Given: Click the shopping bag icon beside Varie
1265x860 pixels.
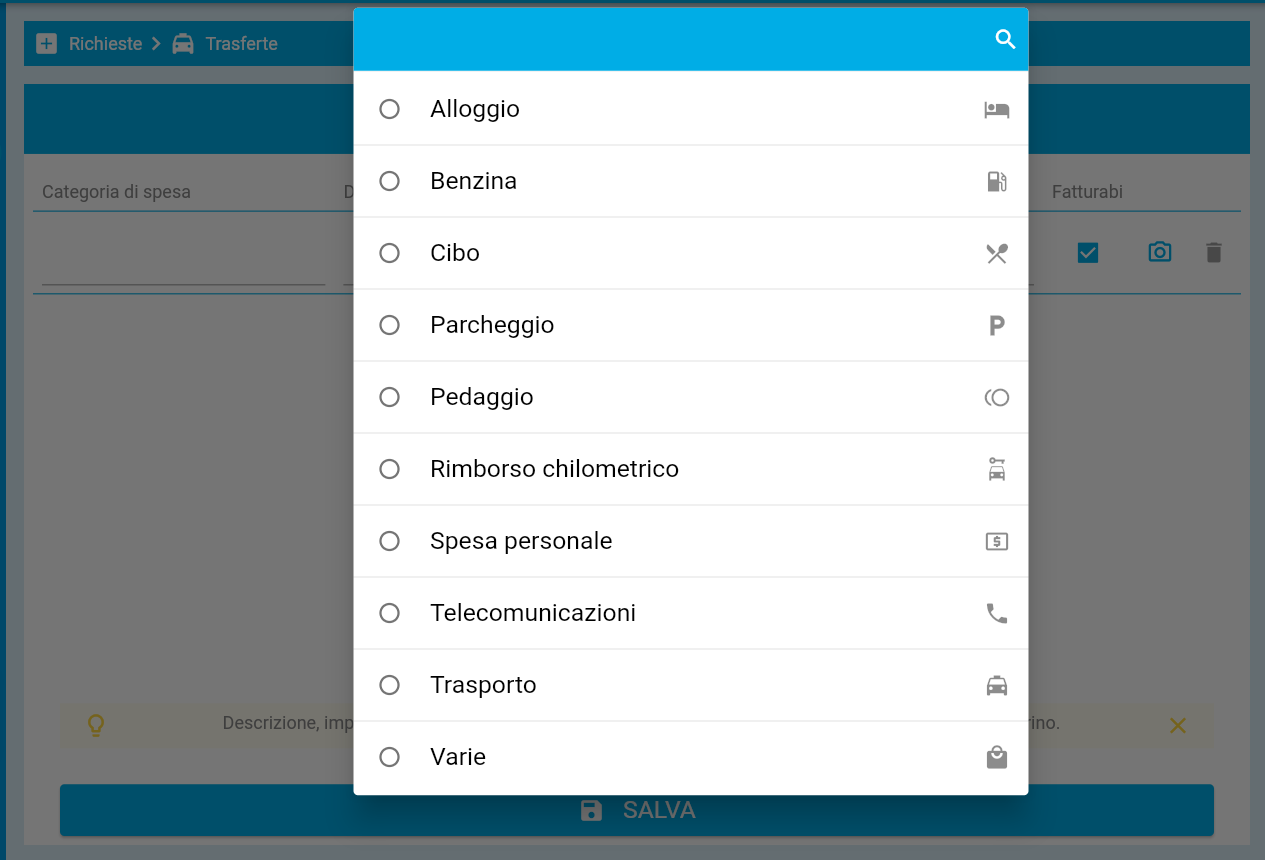Looking at the screenshot, I should click(x=996, y=757).
